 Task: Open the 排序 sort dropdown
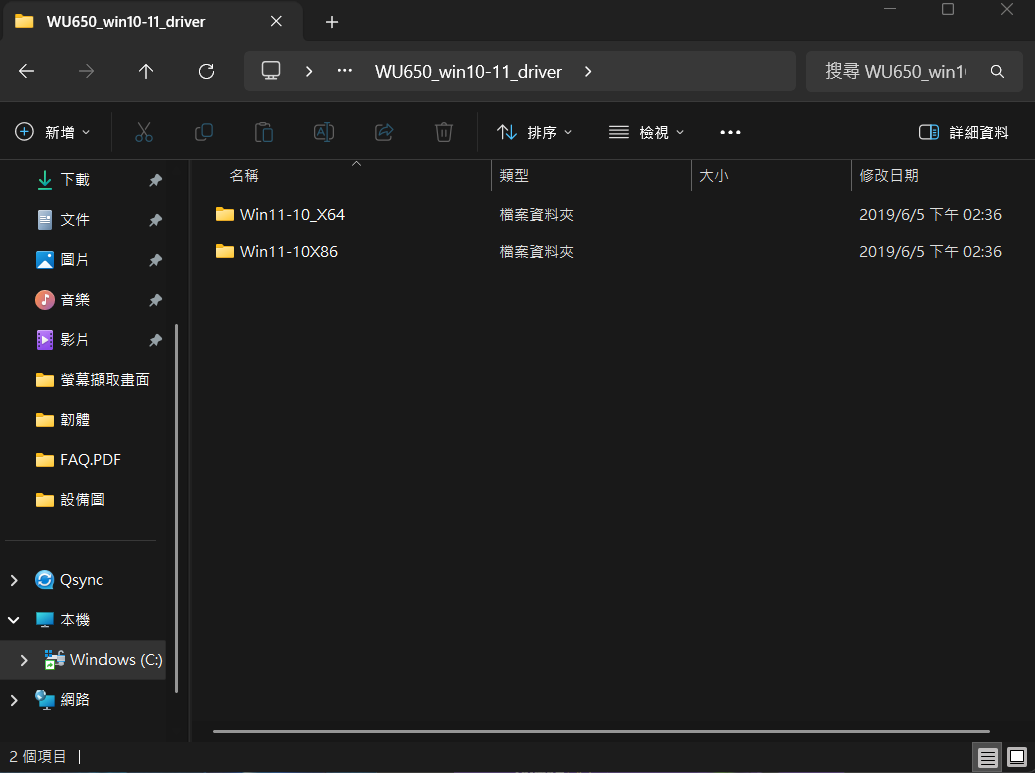pyautogui.click(x=535, y=132)
